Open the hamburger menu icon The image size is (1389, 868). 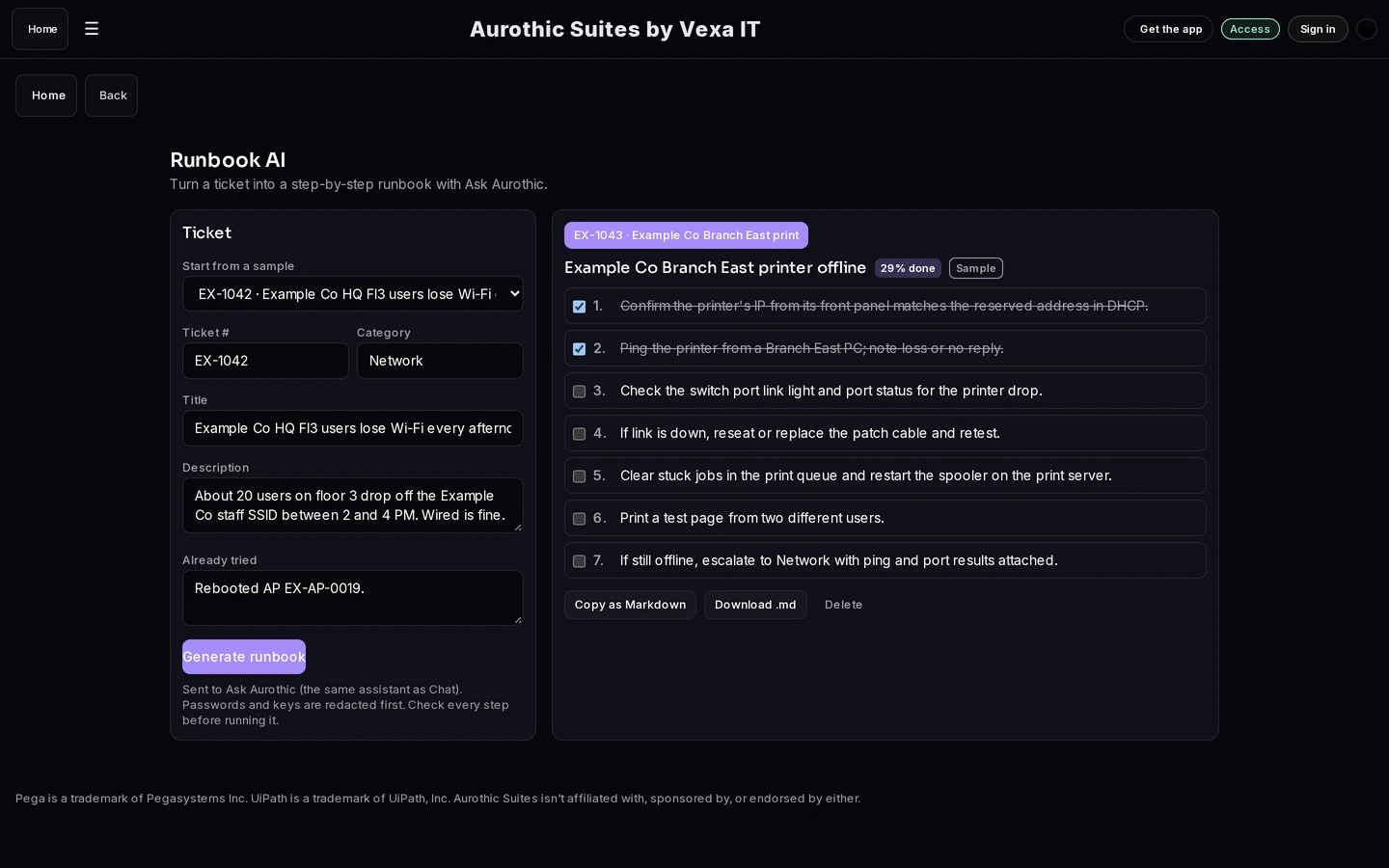point(92,29)
